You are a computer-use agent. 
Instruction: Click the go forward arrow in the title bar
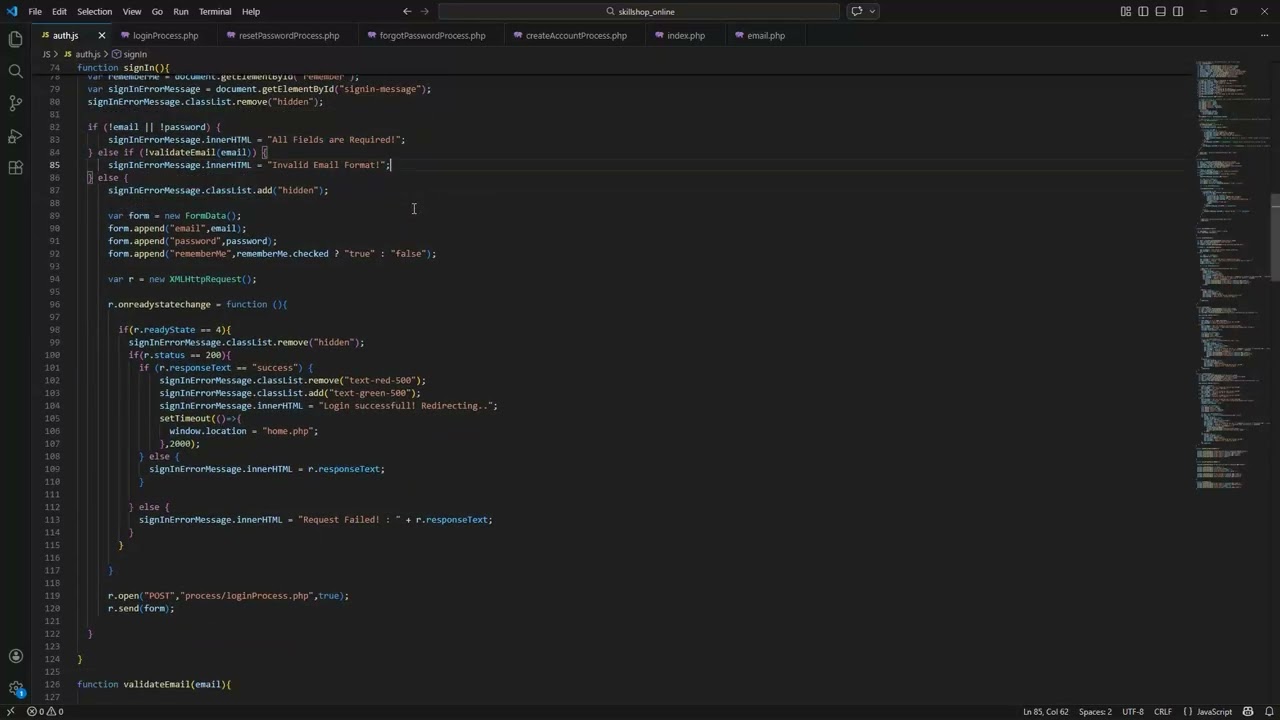click(x=425, y=11)
